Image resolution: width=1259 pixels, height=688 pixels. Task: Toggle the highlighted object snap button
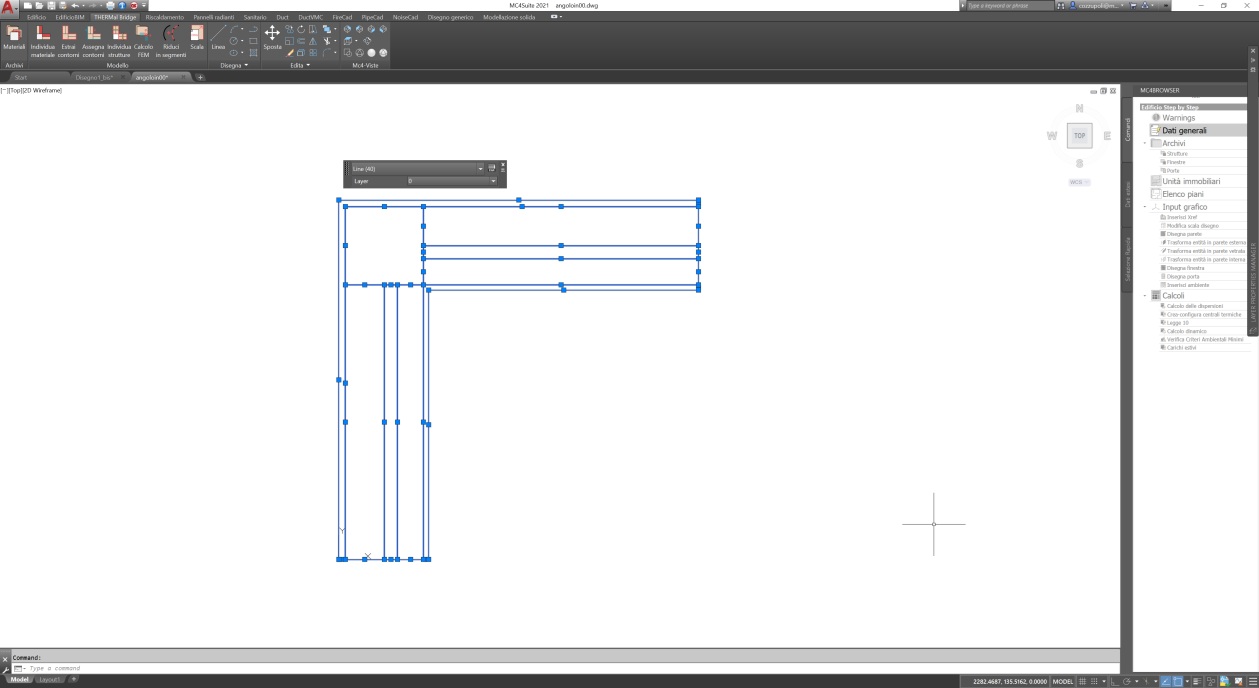pyautogui.click(x=1178, y=681)
